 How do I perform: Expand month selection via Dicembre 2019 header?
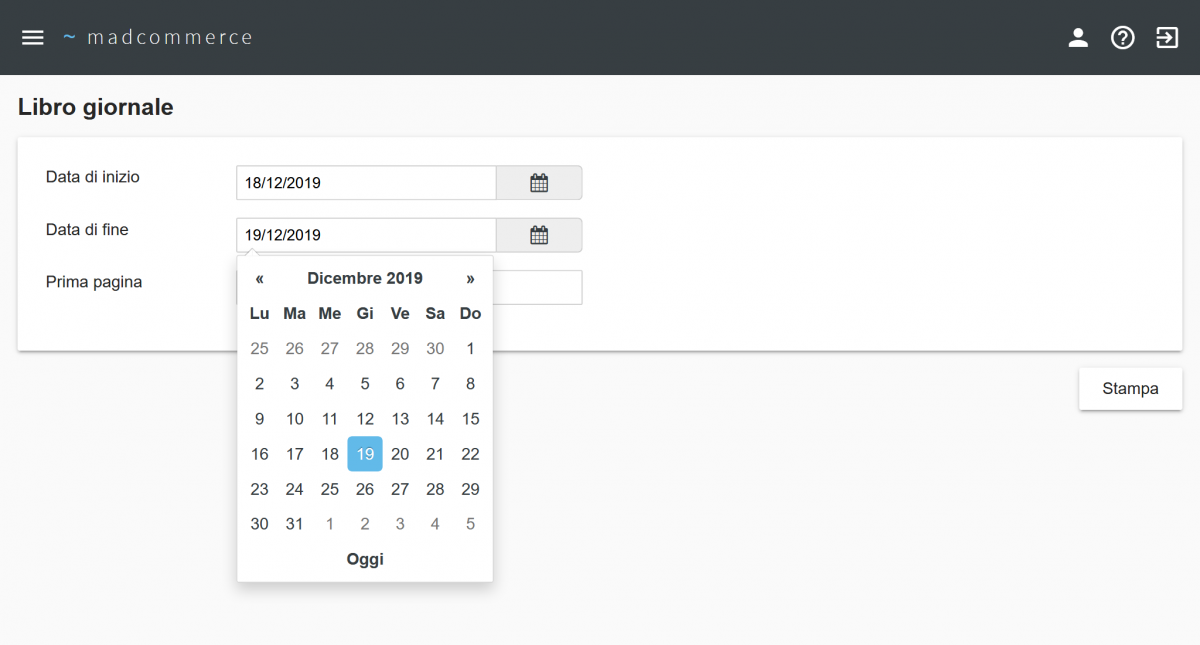[365, 278]
